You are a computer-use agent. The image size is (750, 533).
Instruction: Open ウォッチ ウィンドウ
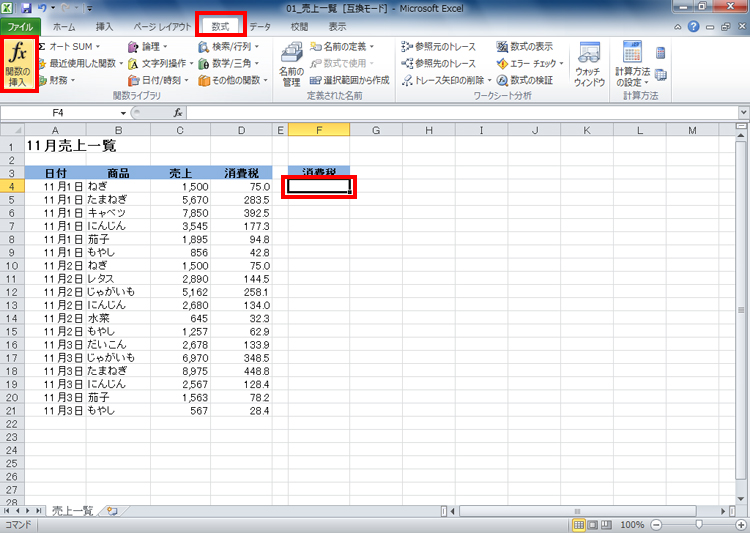589,64
